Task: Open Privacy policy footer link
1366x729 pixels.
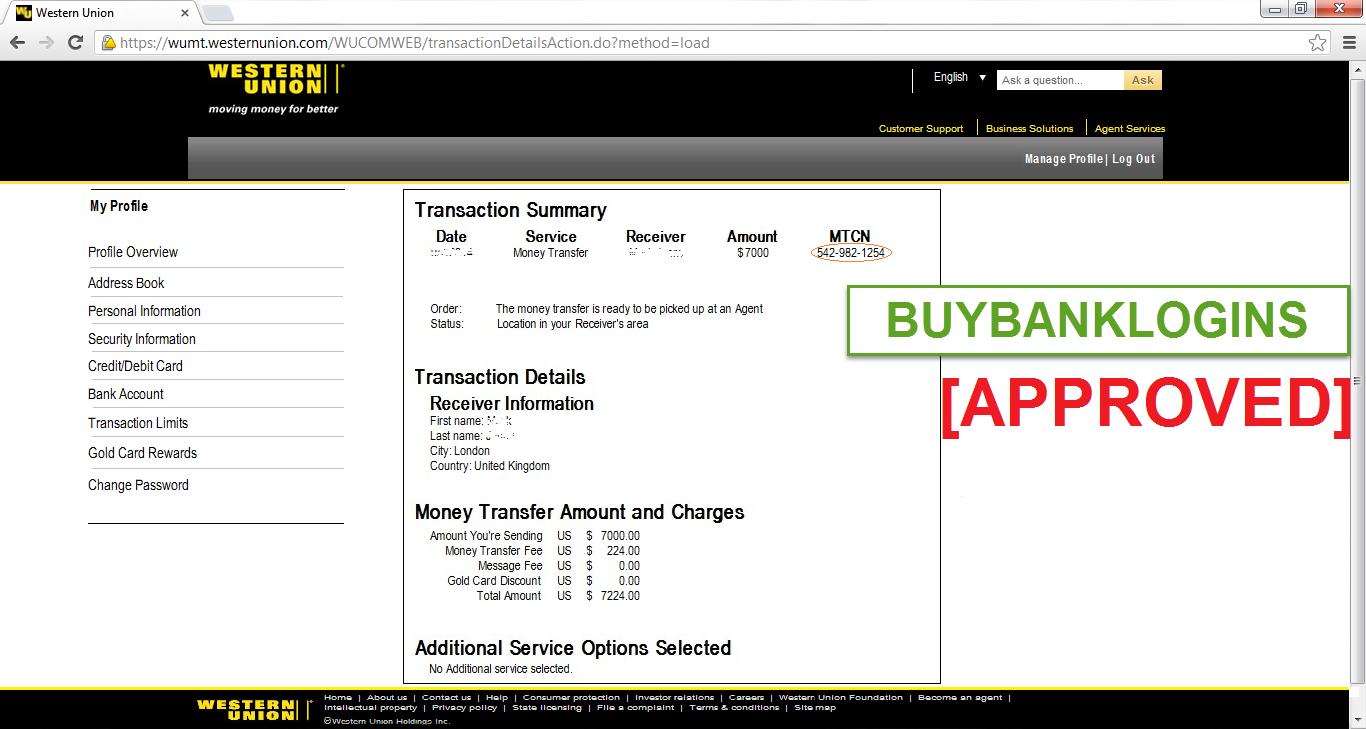Action: (x=464, y=707)
